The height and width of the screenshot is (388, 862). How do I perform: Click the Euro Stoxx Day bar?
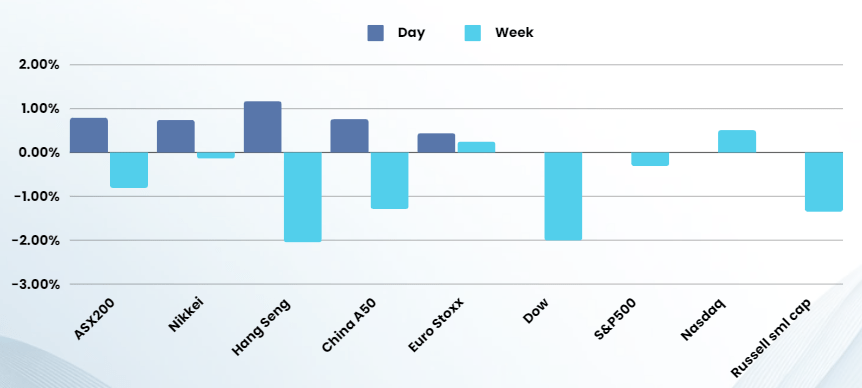point(436,143)
